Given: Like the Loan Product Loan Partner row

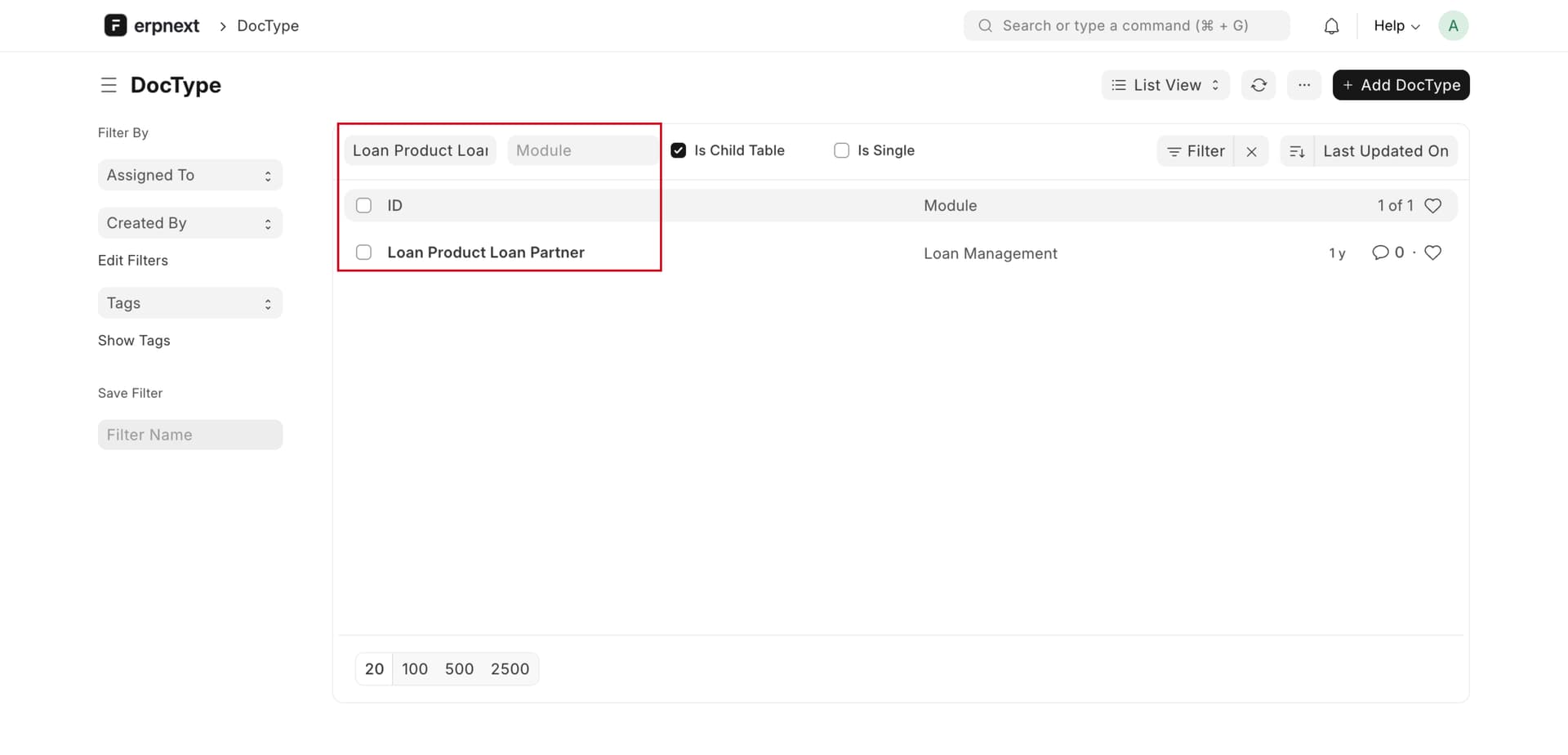Looking at the screenshot, I should (1432, 252).
